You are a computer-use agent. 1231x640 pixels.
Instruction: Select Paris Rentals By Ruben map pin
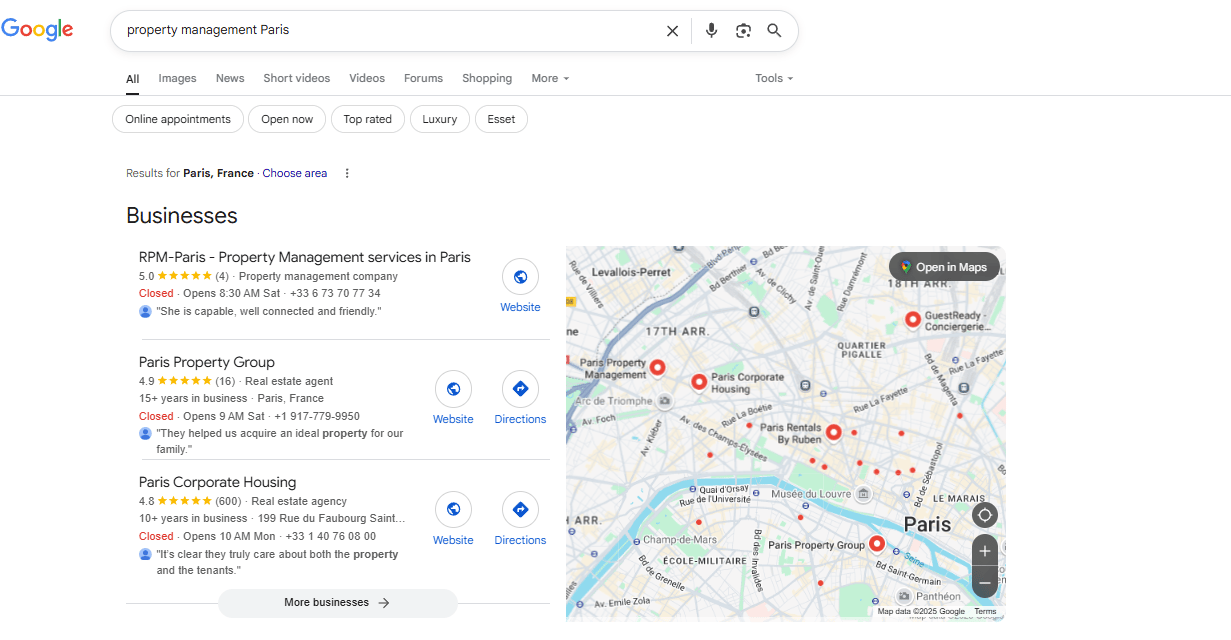click(833, 433)
